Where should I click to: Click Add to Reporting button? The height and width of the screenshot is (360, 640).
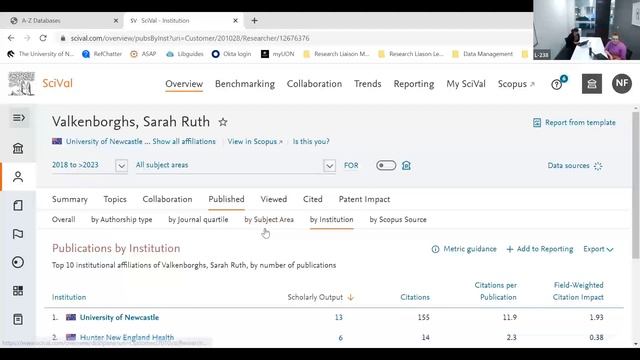[x=540, y=249]
